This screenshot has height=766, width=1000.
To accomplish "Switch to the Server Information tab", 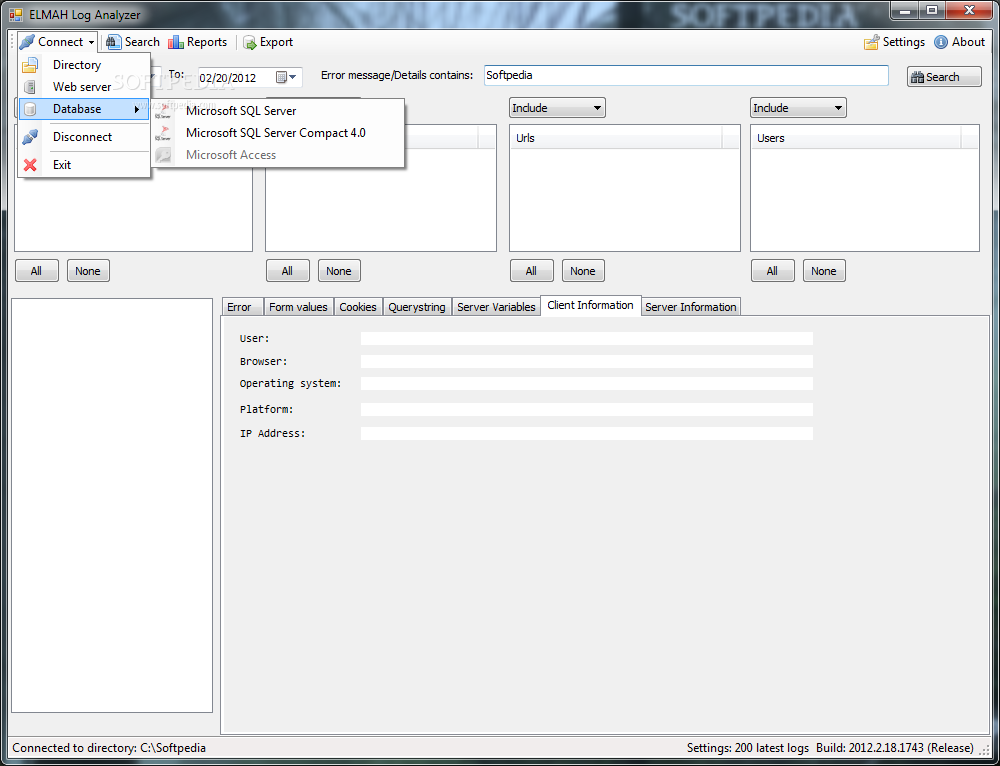I will tap(691, 307).
